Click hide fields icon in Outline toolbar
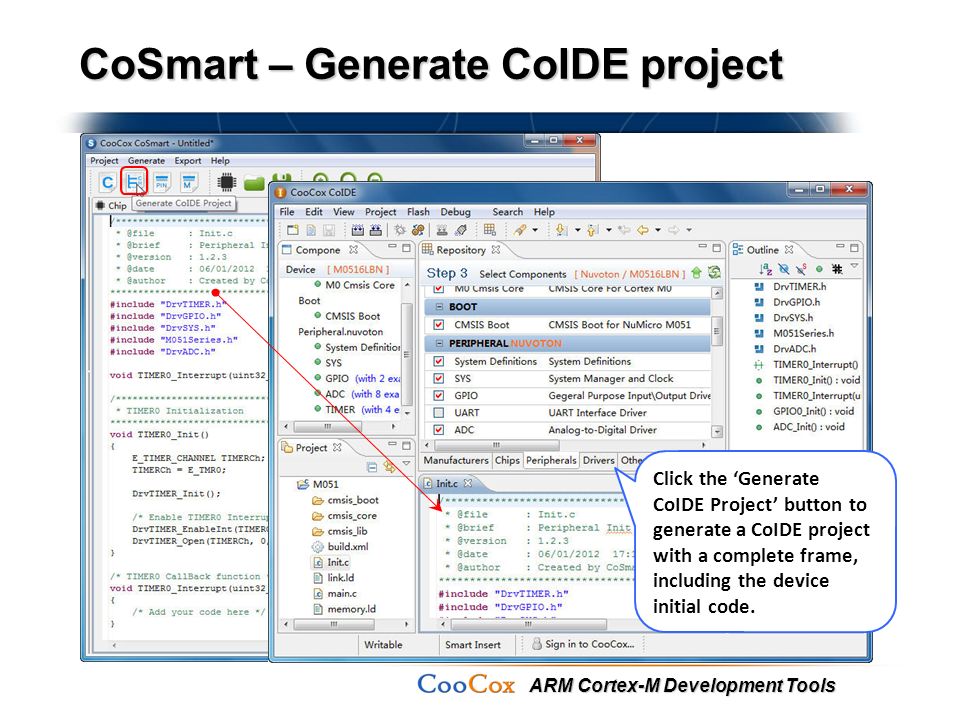 [784, 268]
